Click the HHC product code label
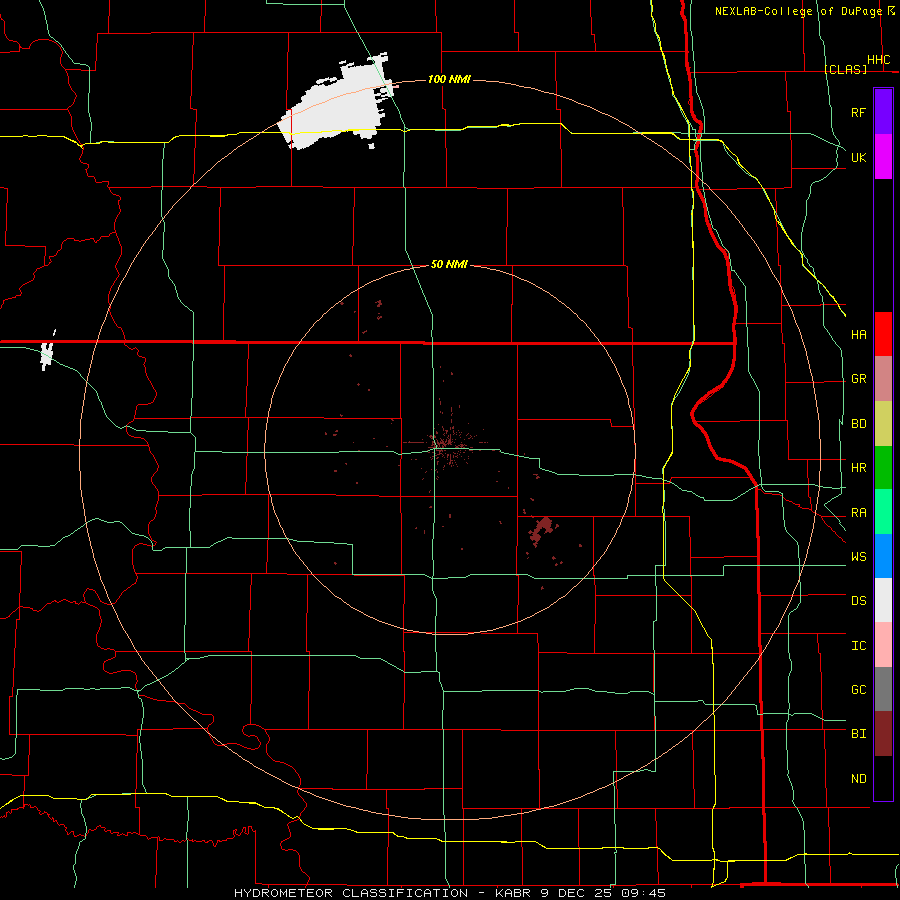Screen dimensions: 900x900 point(879,60)
